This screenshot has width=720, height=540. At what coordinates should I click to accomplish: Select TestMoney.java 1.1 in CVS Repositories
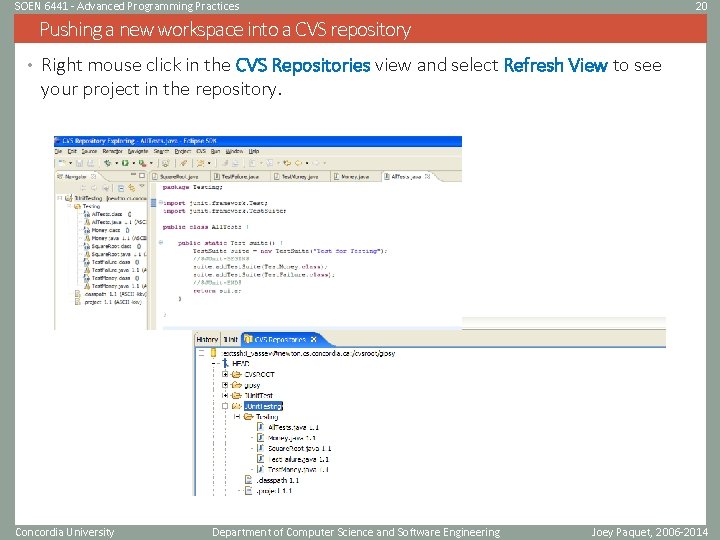click(293, 469)
